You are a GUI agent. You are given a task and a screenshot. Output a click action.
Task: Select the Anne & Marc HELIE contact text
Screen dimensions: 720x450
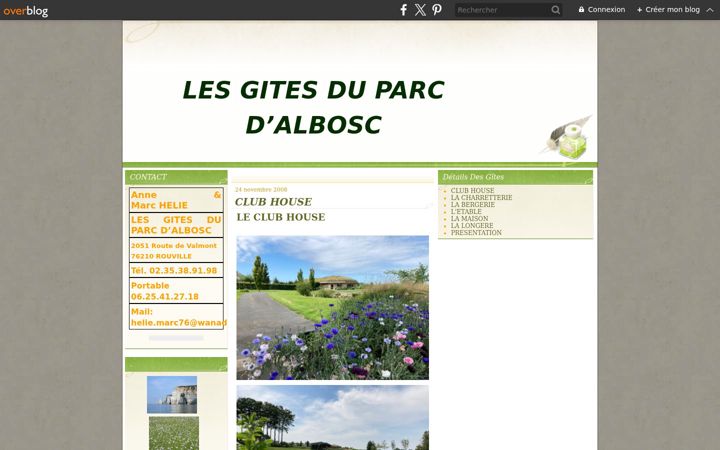pos(176,200)
